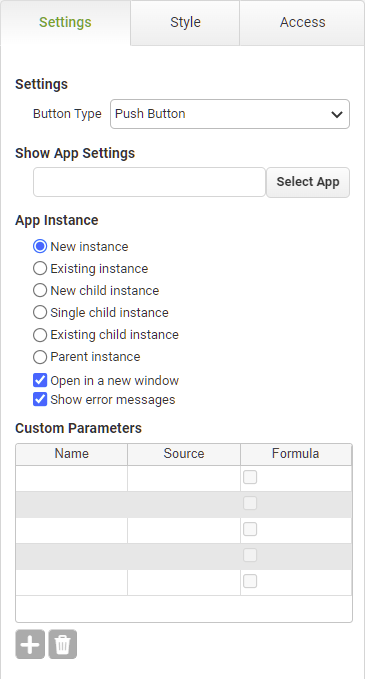Screen dimensions: 365x679
Task: Tick Formula checkbox in fourth parameter row
Action: click(x=250, y=555)
